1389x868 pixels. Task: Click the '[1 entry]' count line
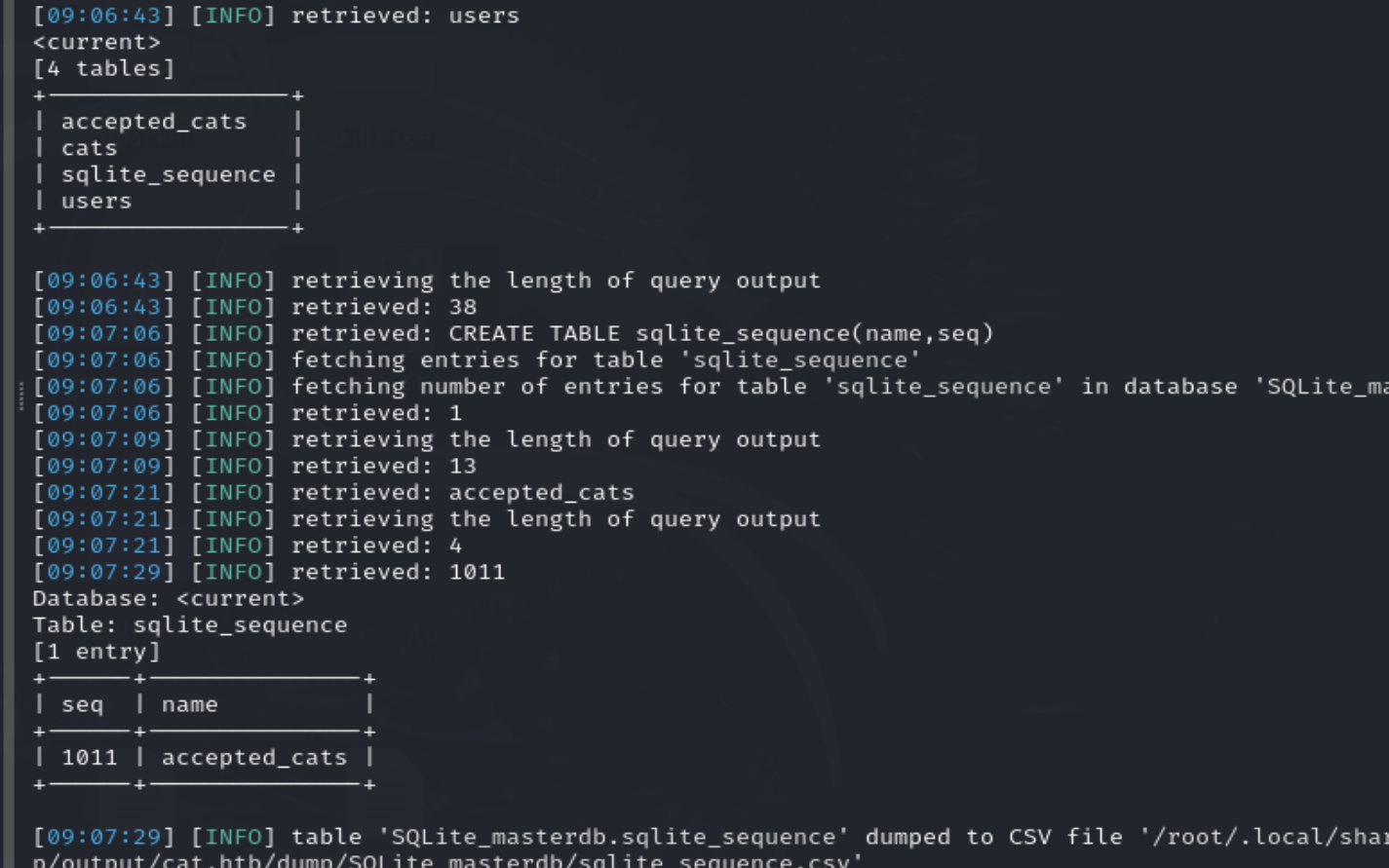(x=96, y=651)
